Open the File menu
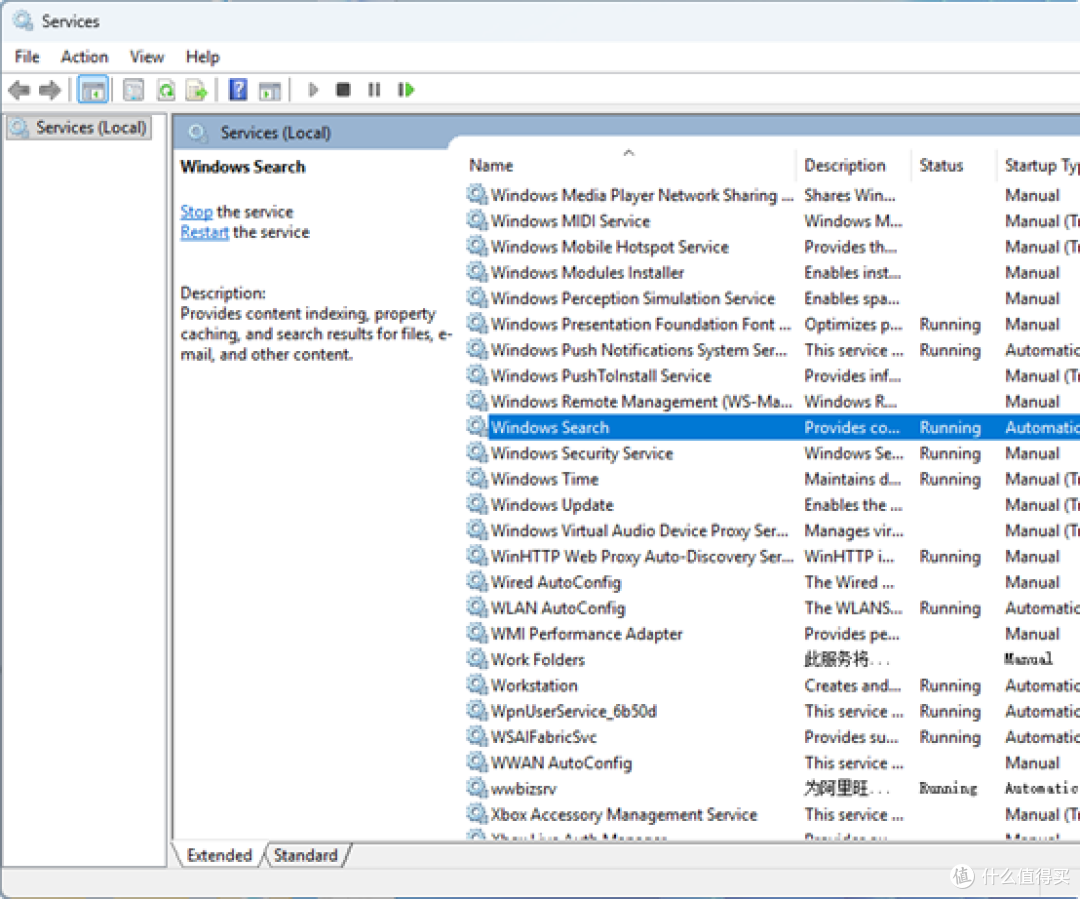 coord(27,56)
